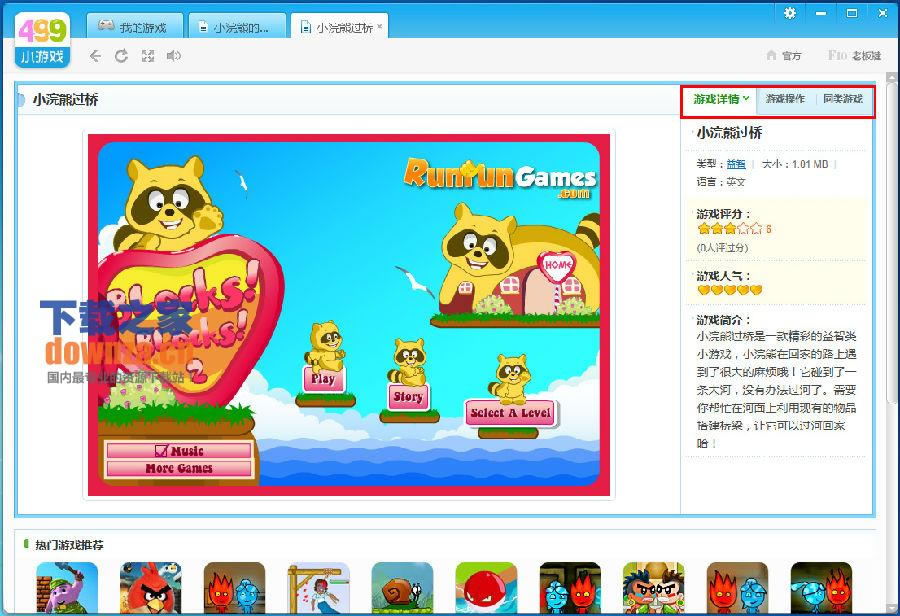Viewport: 900px width, 616px height.
Task: Open the snail game thumbnail
Action: point(402,589)
